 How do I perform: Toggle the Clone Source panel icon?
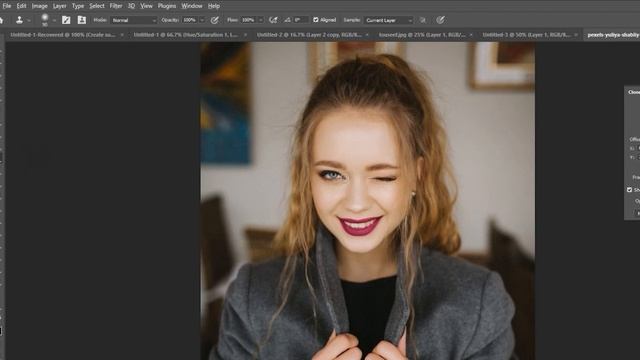pyautogui.click(x=82, y=20)
